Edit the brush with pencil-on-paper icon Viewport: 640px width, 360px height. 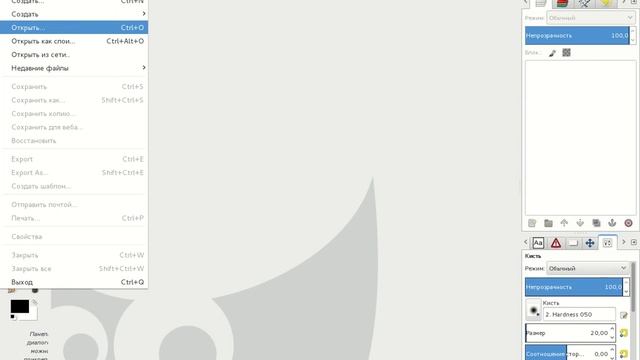pos(624,315)
